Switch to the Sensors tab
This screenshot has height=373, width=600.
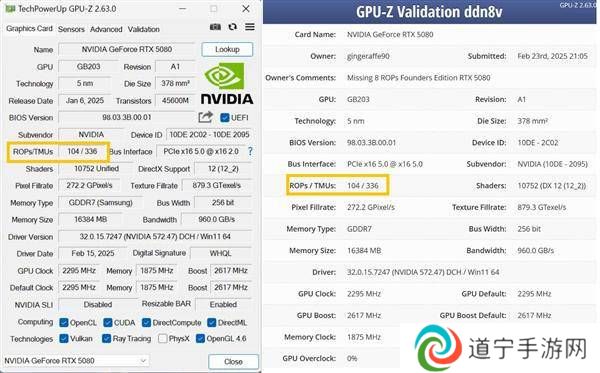click(x=71, y=29)
